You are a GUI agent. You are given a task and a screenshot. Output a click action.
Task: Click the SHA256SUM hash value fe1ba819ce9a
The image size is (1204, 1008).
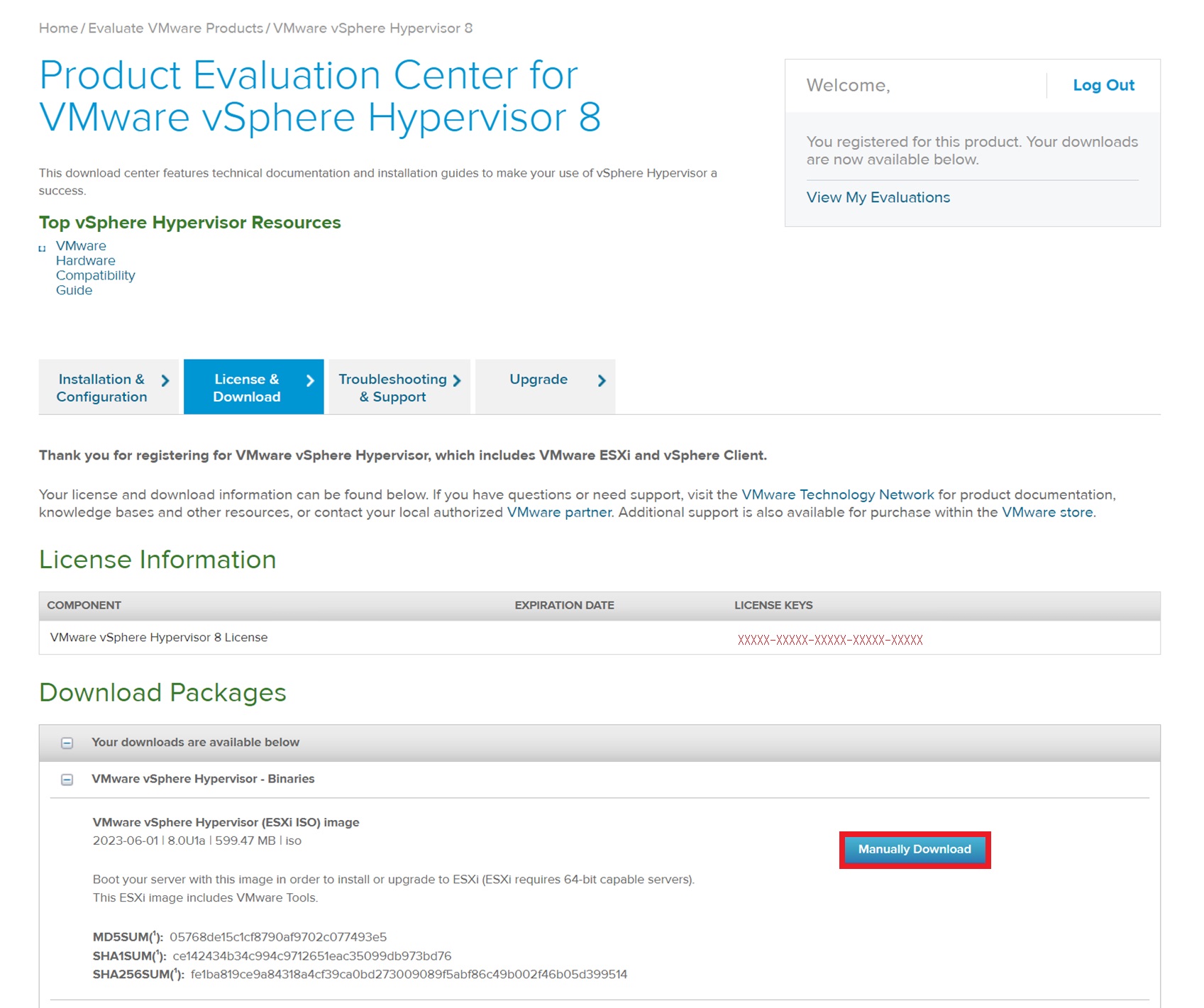click(409, 975)
